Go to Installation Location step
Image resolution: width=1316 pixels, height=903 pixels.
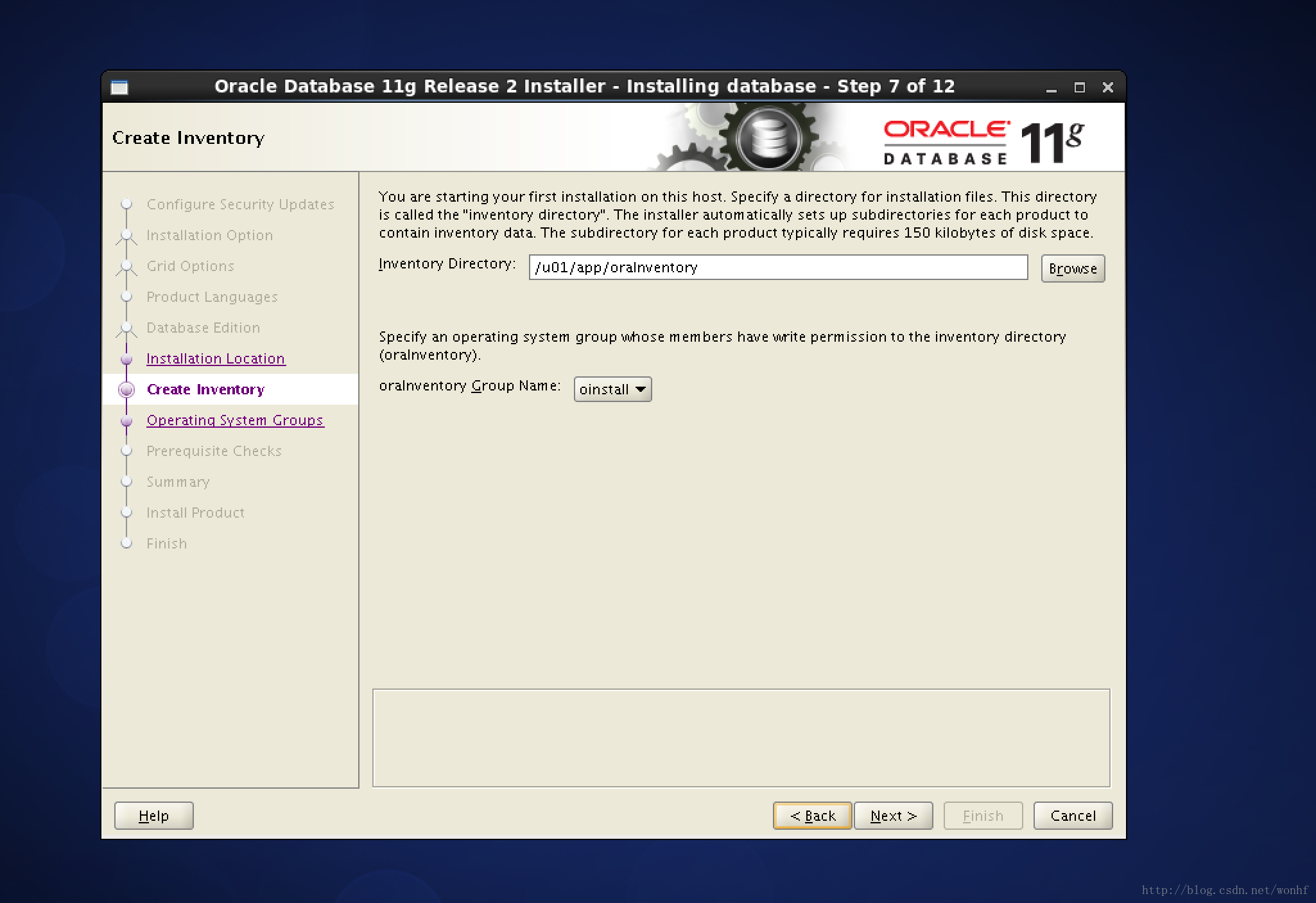tap(216, 358)
